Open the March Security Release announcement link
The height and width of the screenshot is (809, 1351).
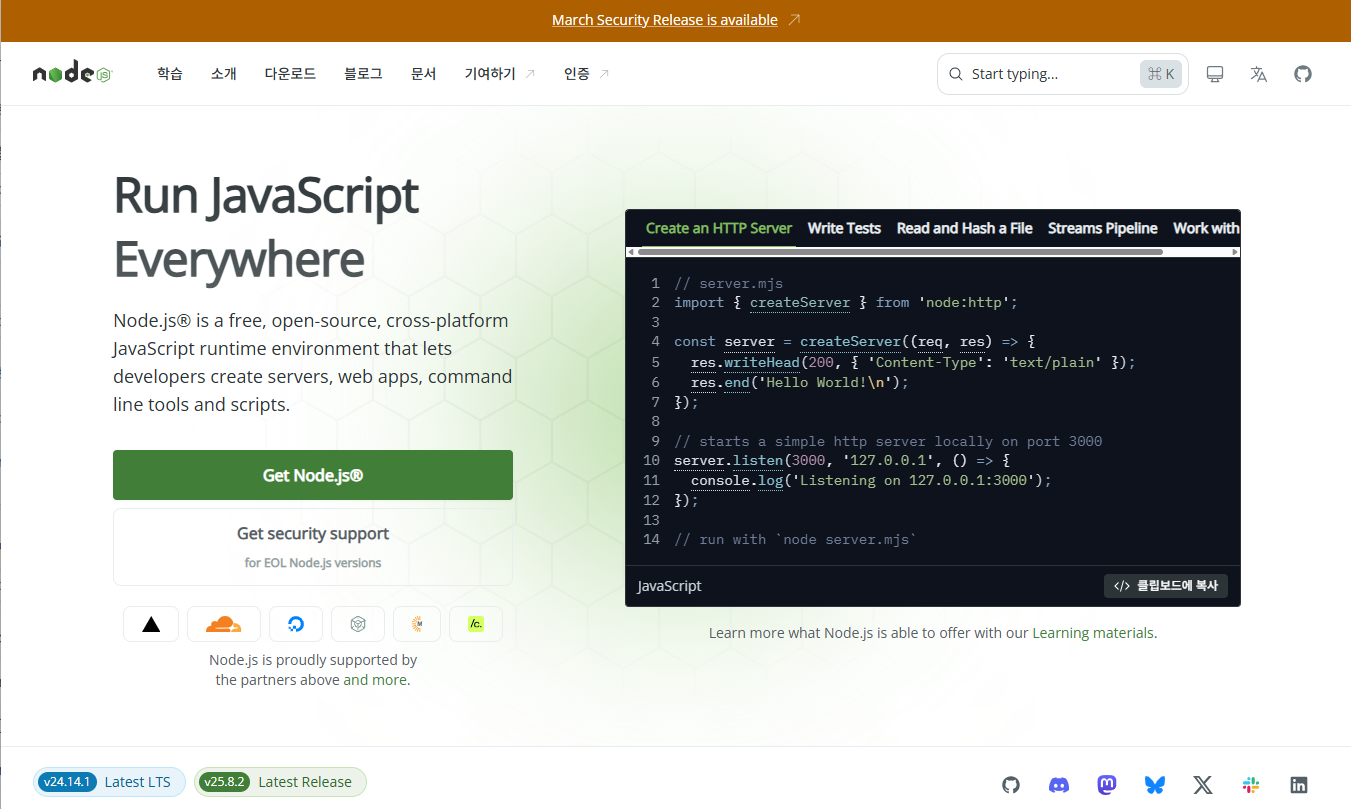[x=664, y=19]
